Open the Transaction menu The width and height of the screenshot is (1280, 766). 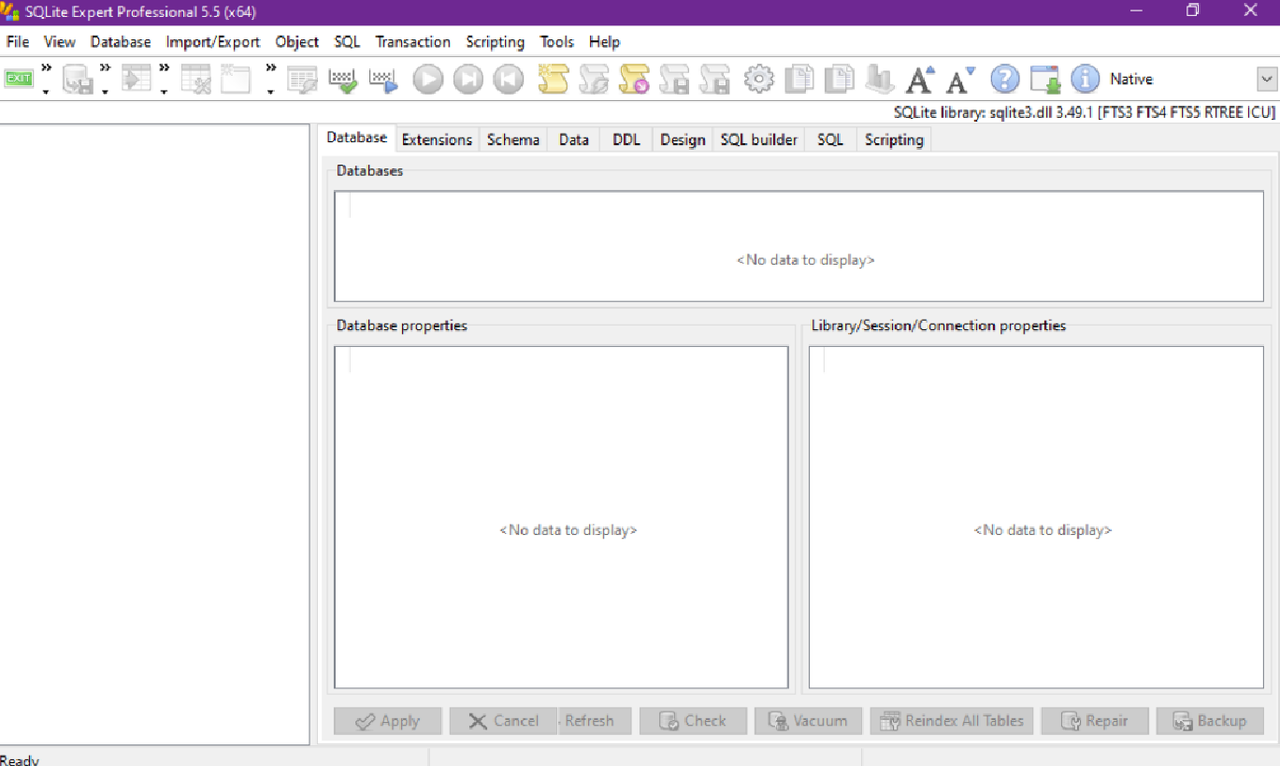click(x=413, y=42)
